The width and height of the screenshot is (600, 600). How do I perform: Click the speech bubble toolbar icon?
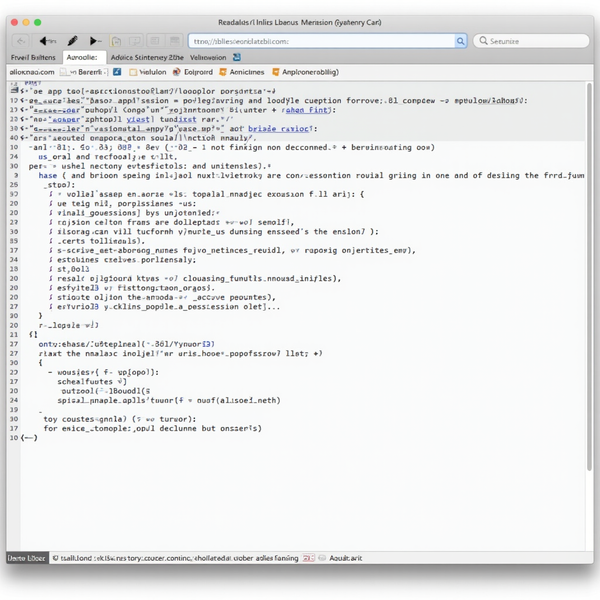tap(135, 41)
